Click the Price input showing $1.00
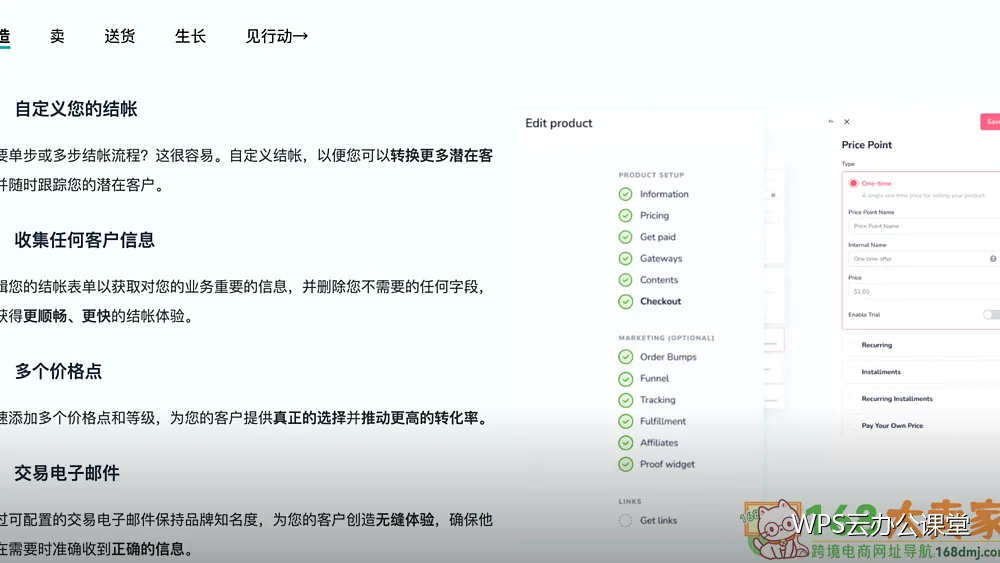This screenshot has width=1000, height=563. click(x=923, y=291)
